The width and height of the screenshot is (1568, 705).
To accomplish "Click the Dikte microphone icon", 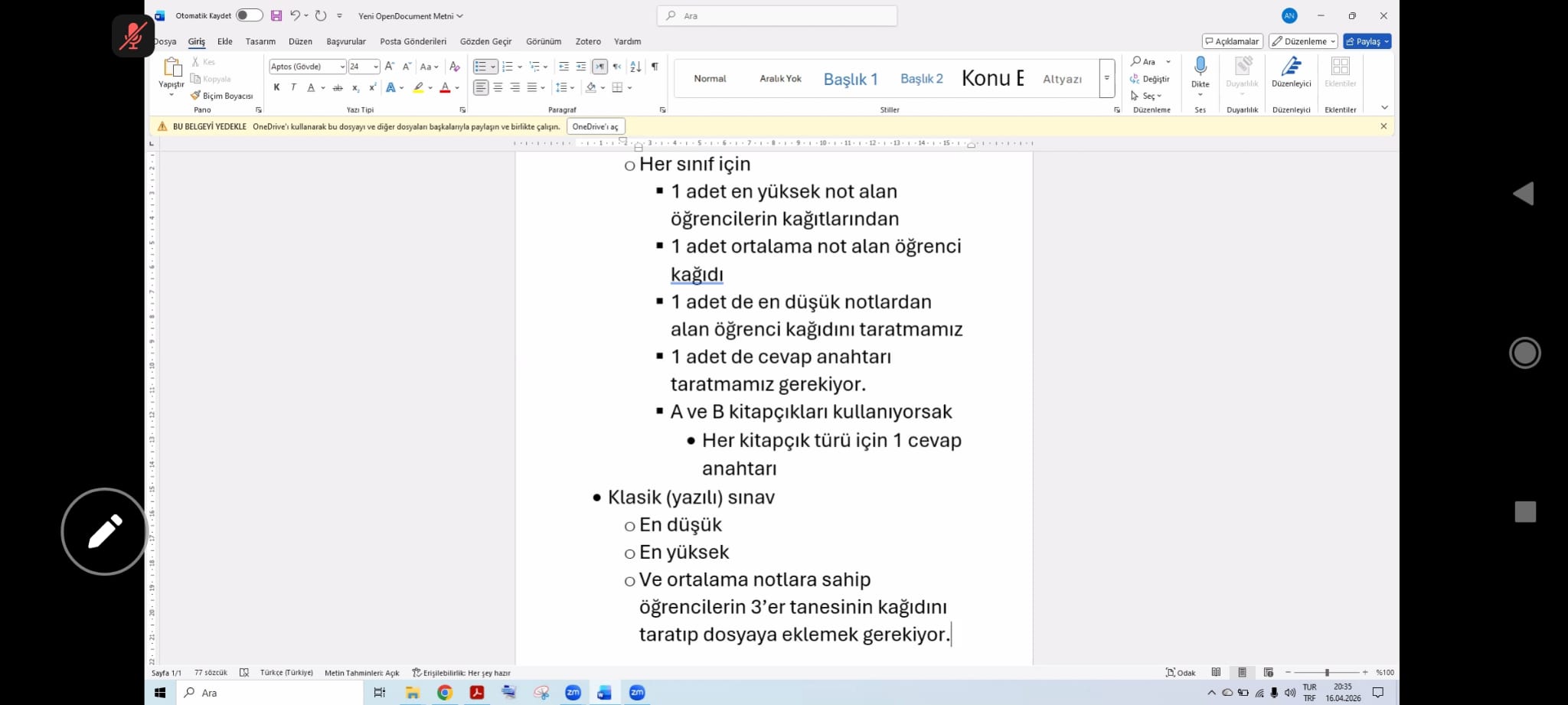I will click(x=1200, y=67).
